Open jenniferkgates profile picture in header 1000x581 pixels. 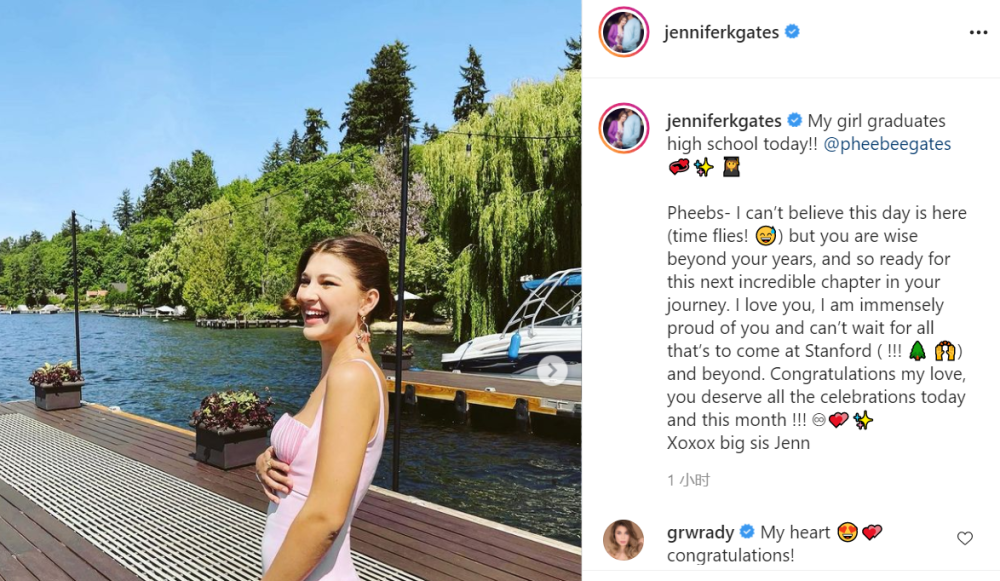[624, 32]
